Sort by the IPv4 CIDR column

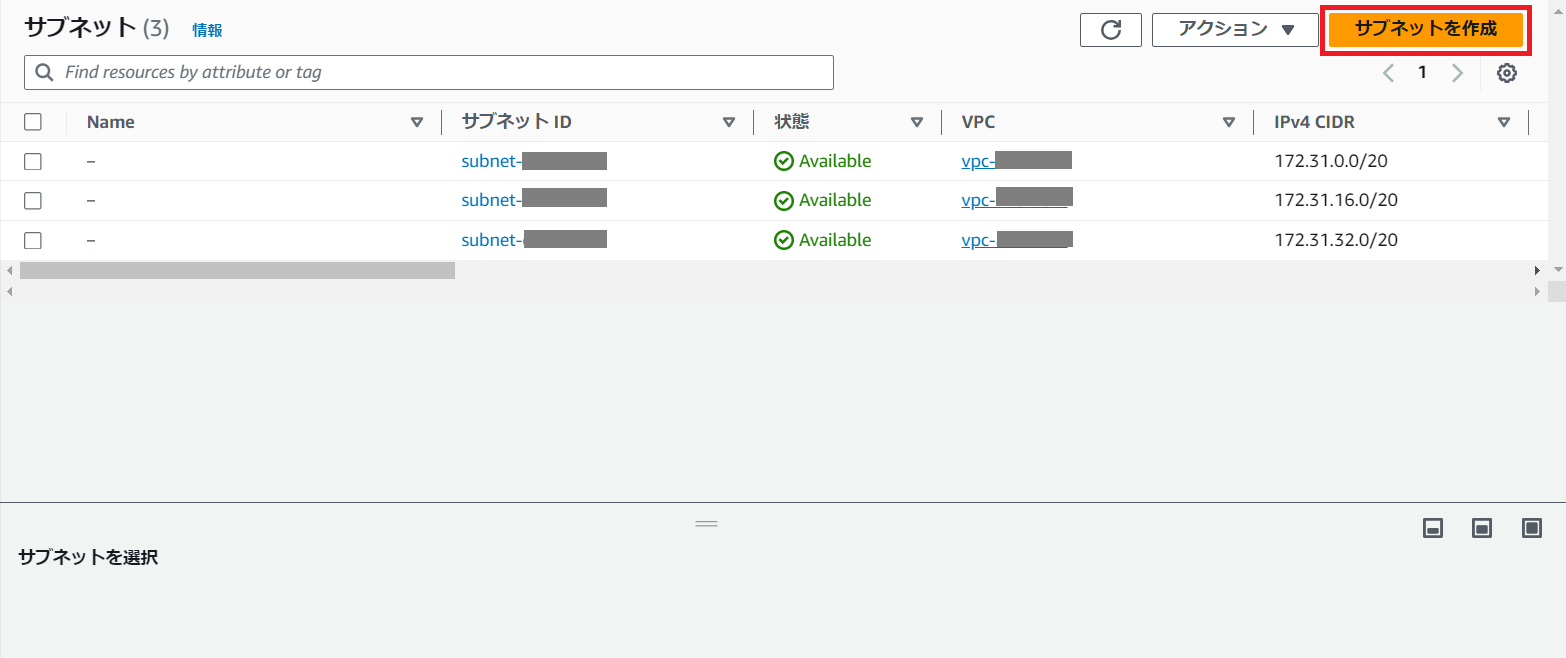pos(1314,122)
